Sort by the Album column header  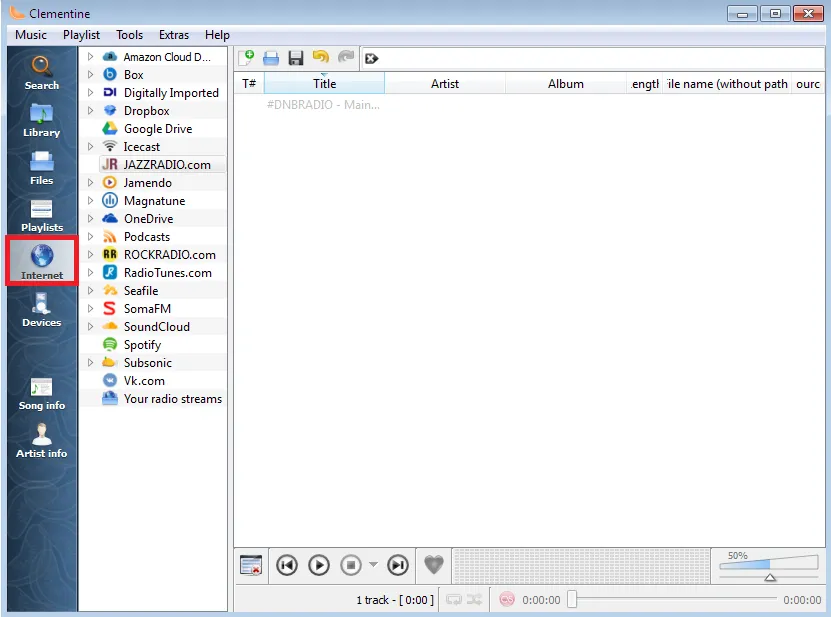pos(566,84)
